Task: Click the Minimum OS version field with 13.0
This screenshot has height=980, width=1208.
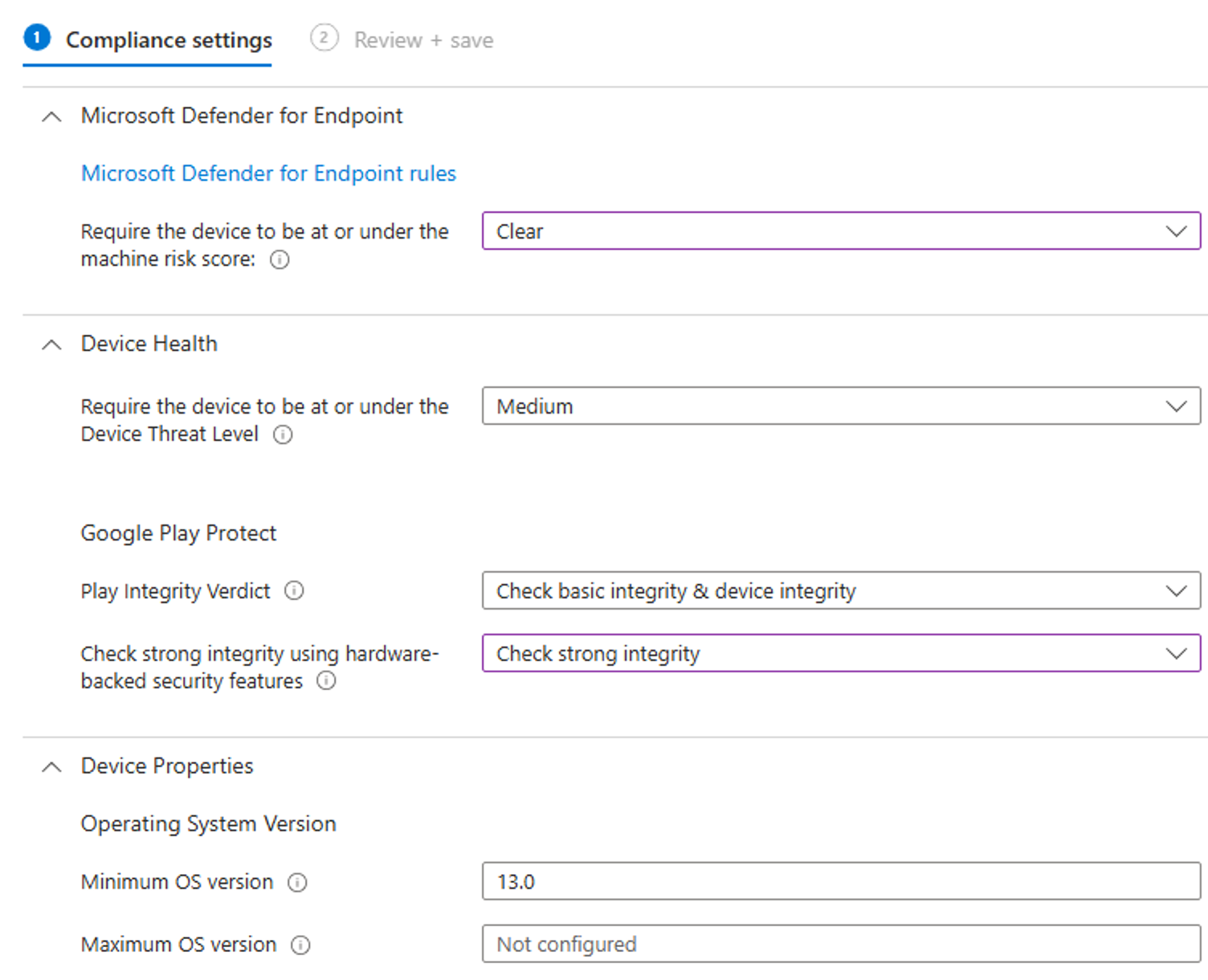Action: (x=840, y=882)
